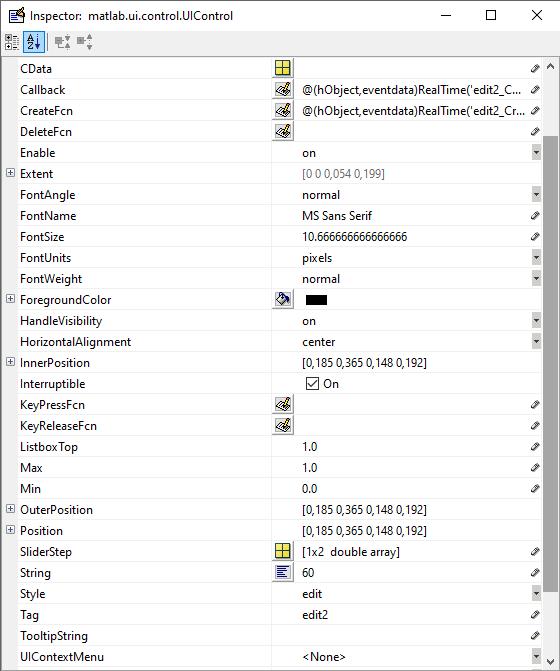Viewport: 560px width, 671px height.
Task: Click pencil edit icon for KeyReleaseFcn
Action: tap(535, 425)
